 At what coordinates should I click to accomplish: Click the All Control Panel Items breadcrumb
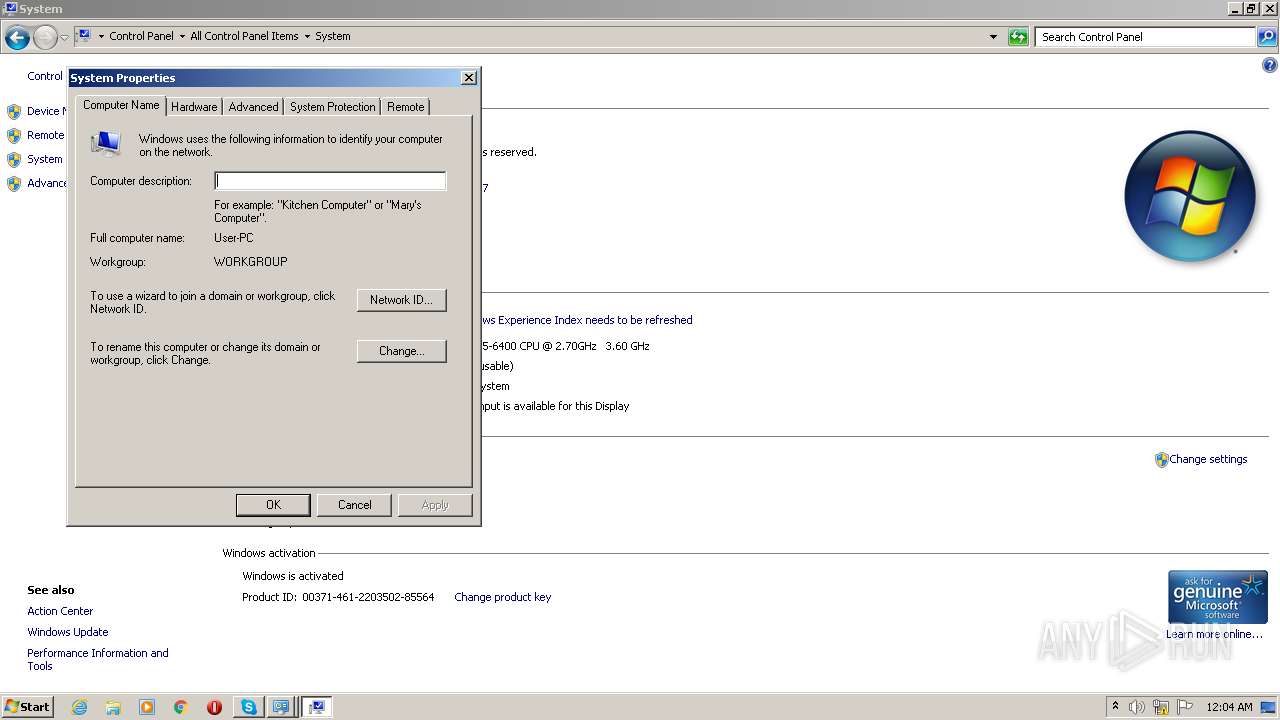click(x=244, y=36)
